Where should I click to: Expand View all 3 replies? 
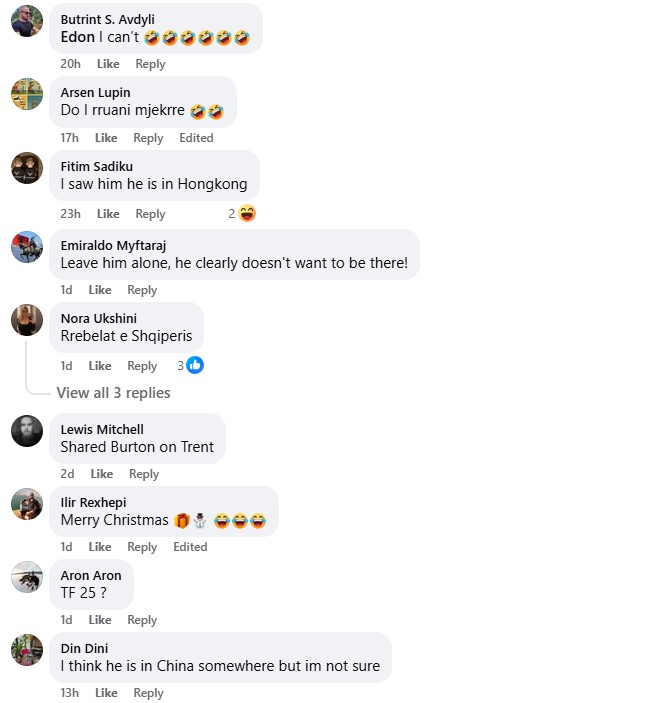(x=113, y=393)
